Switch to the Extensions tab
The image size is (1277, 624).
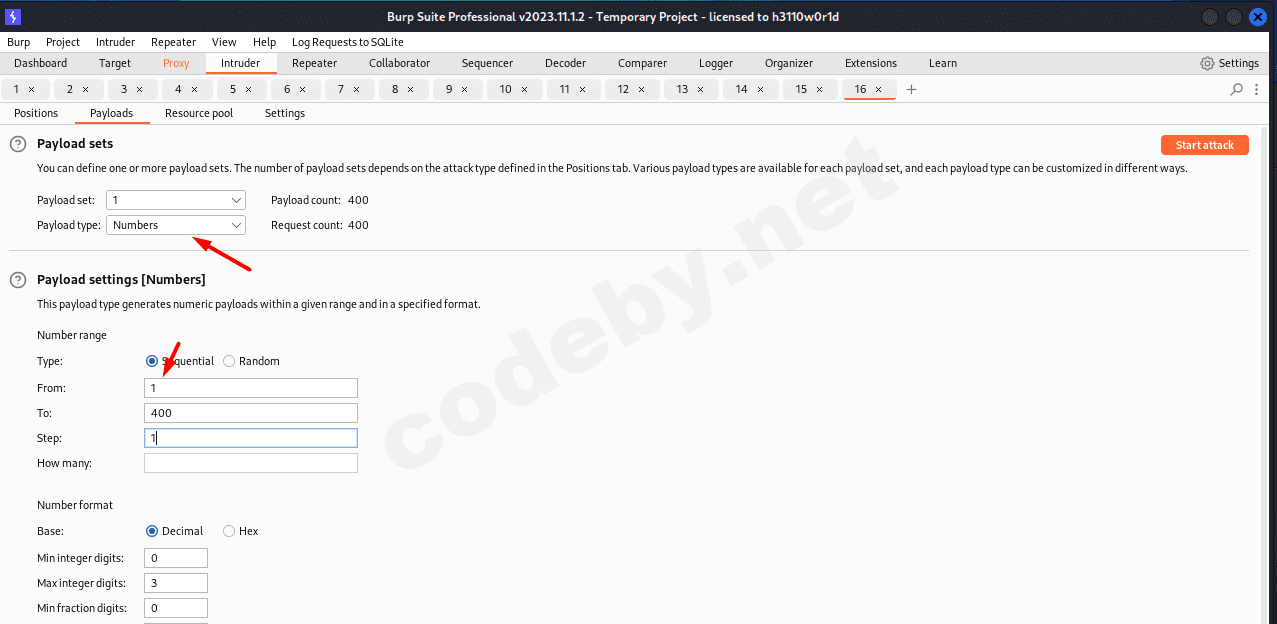point(871,63)
